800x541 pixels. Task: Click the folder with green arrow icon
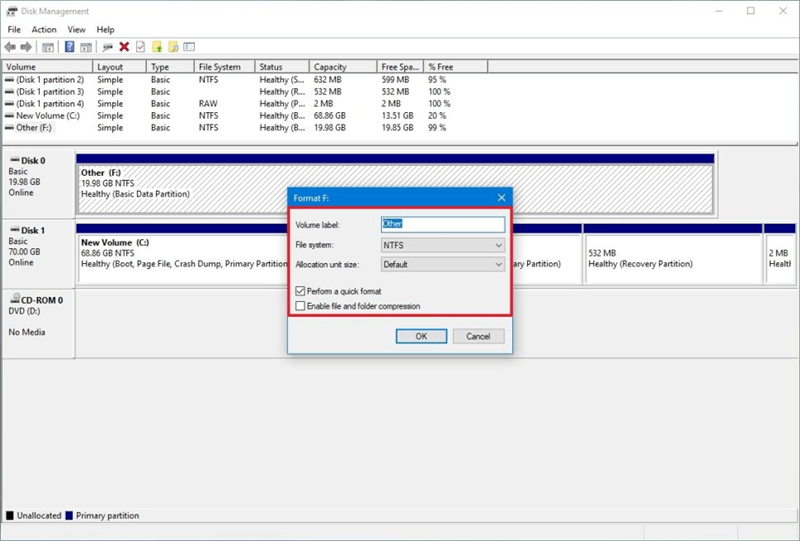(157, 46)
